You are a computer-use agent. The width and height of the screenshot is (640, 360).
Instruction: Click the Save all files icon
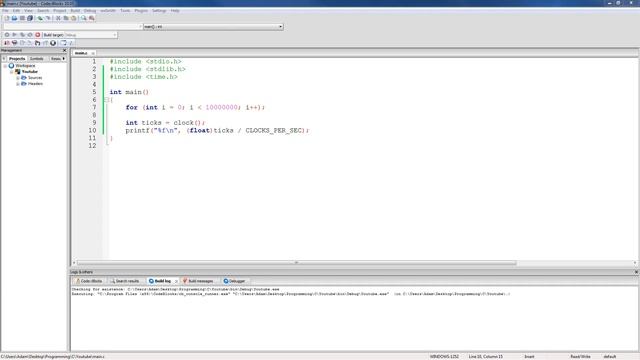[30, 18]
